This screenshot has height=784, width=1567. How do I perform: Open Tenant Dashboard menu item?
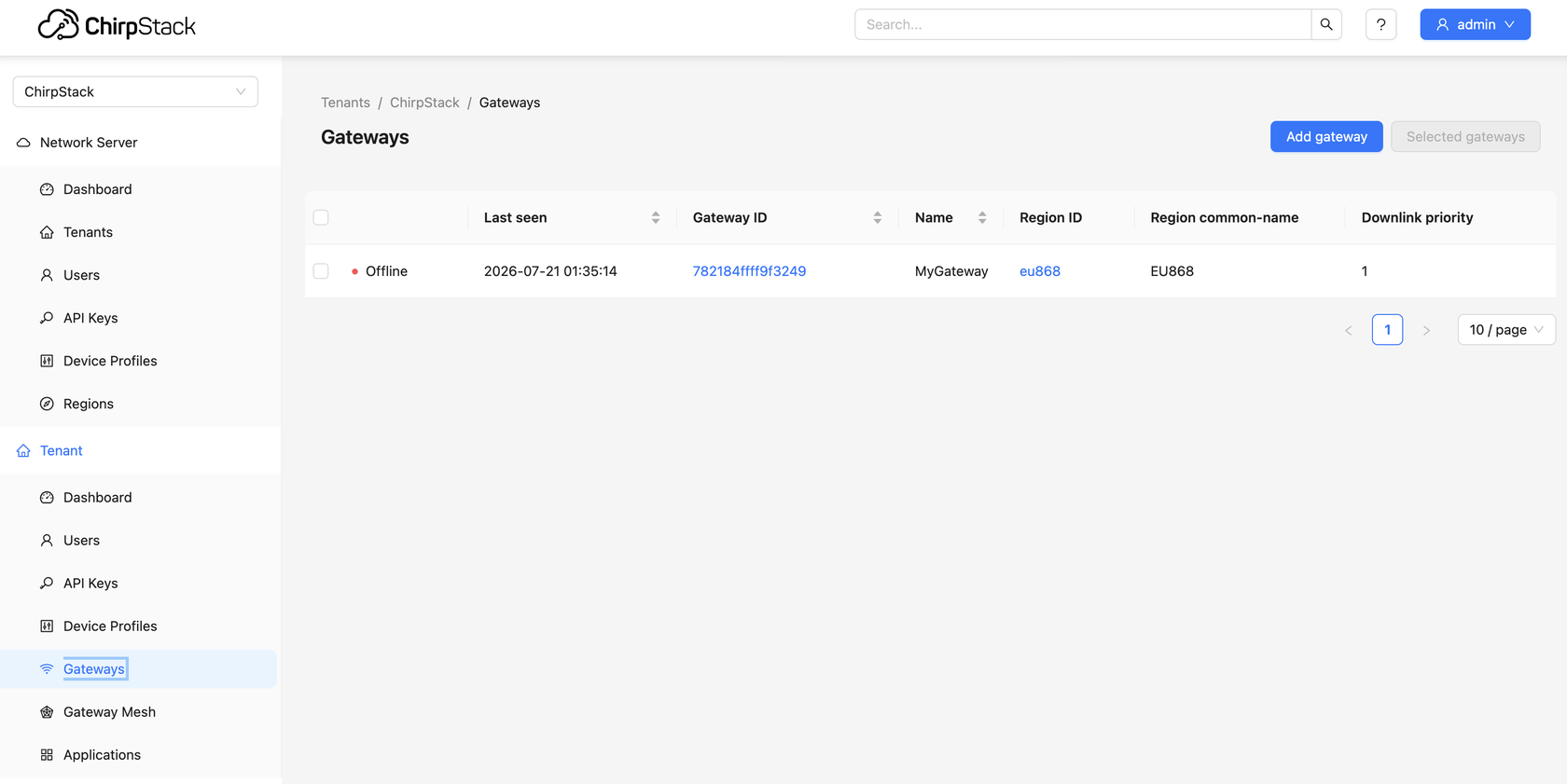pos(140,498)
